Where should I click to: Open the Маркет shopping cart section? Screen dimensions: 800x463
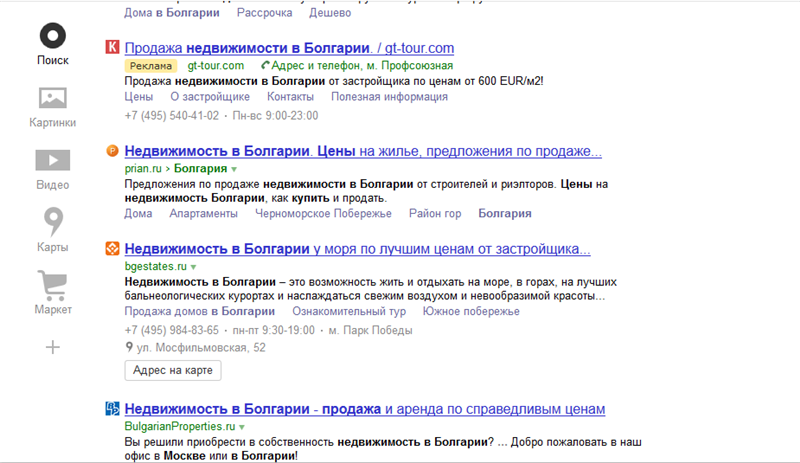tap(53, 285)
